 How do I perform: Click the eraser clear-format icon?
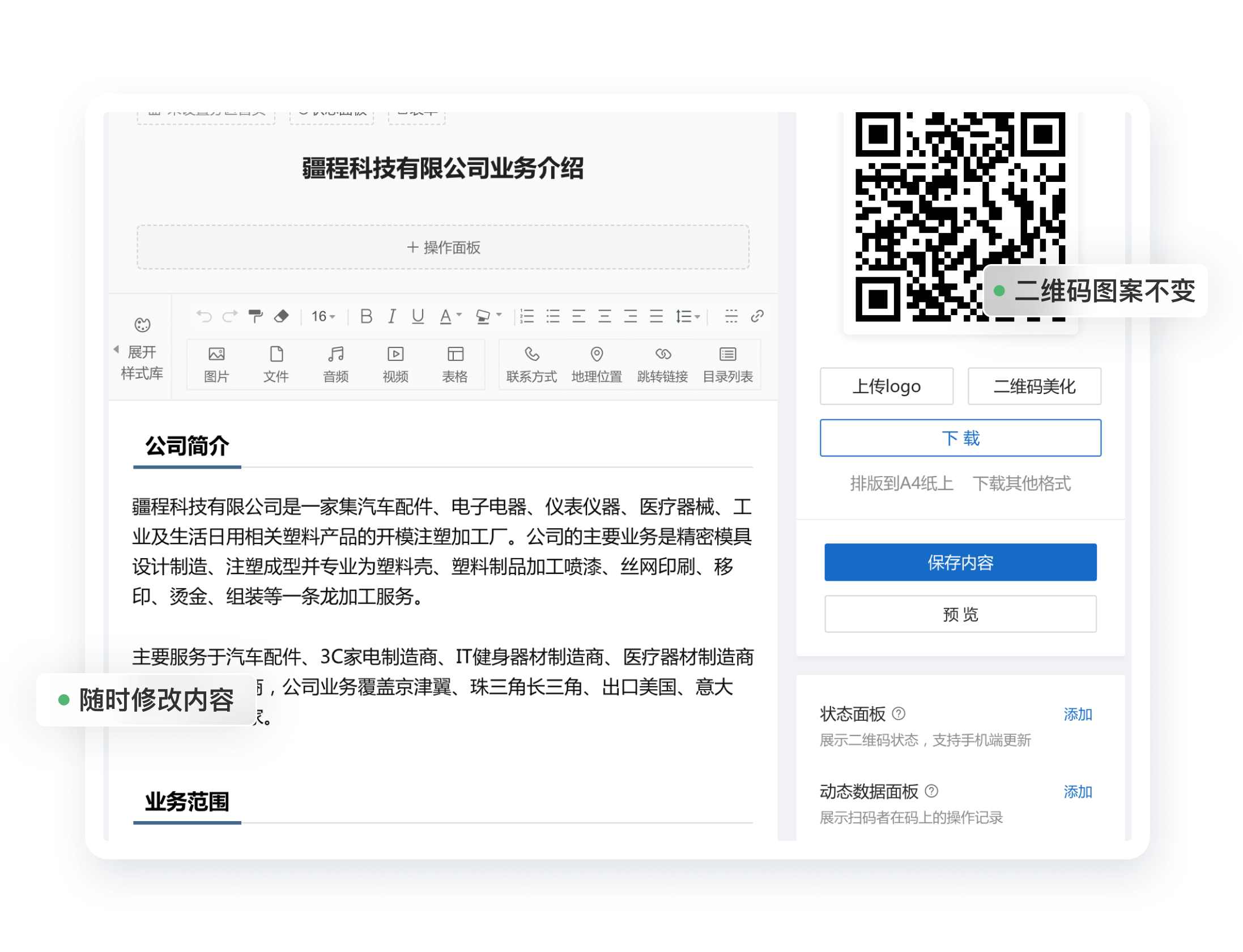click(282, 316)
